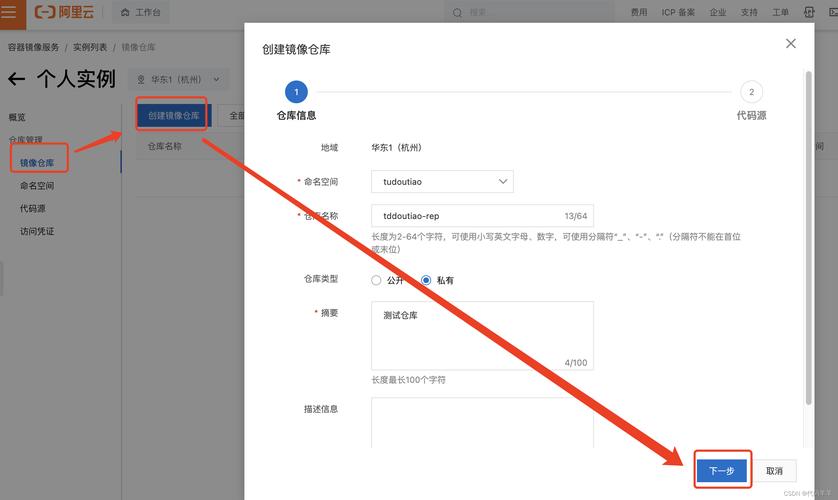This screenshot has height=500, width=838.
Task: Open the 工作台 workbench home
Action: 141,12
